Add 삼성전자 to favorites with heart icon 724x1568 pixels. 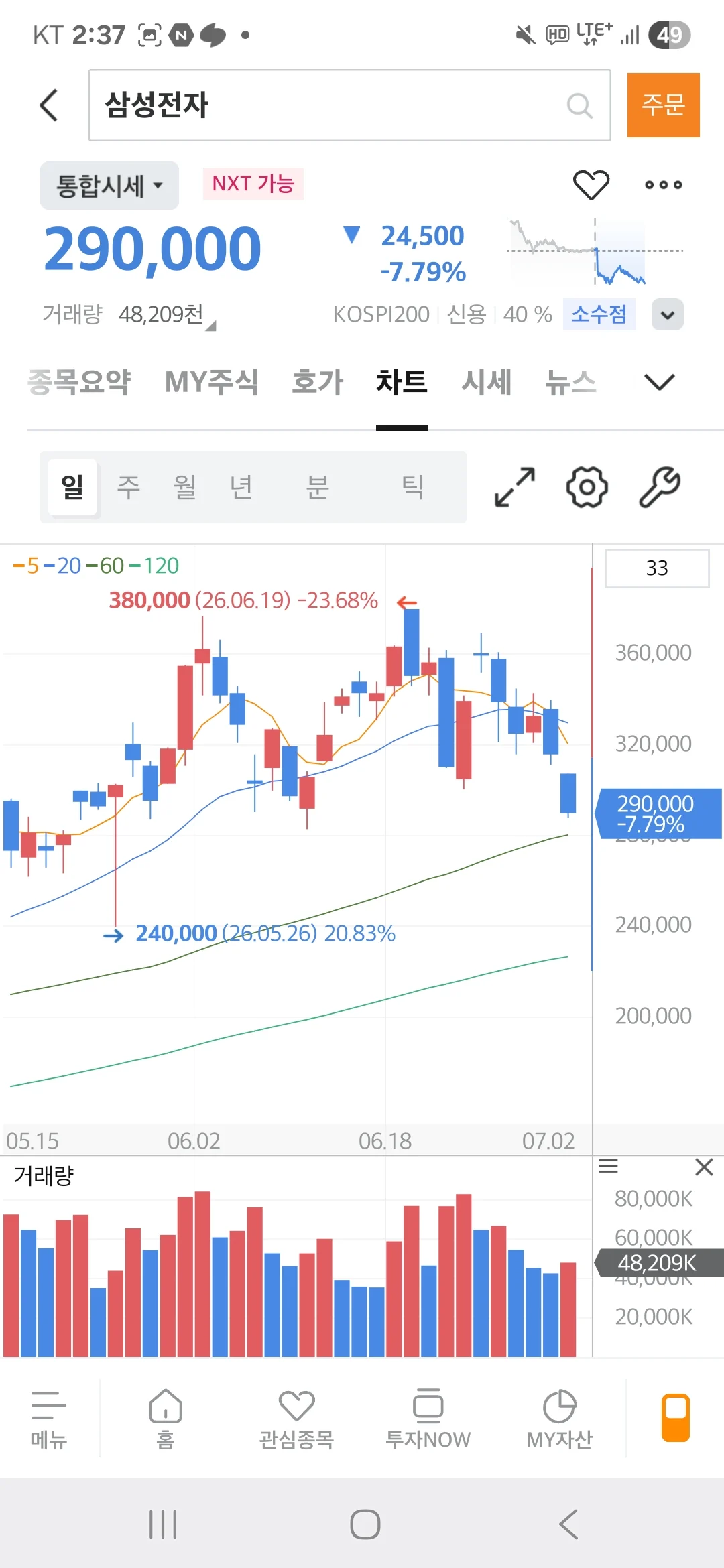tap(591, 184)
